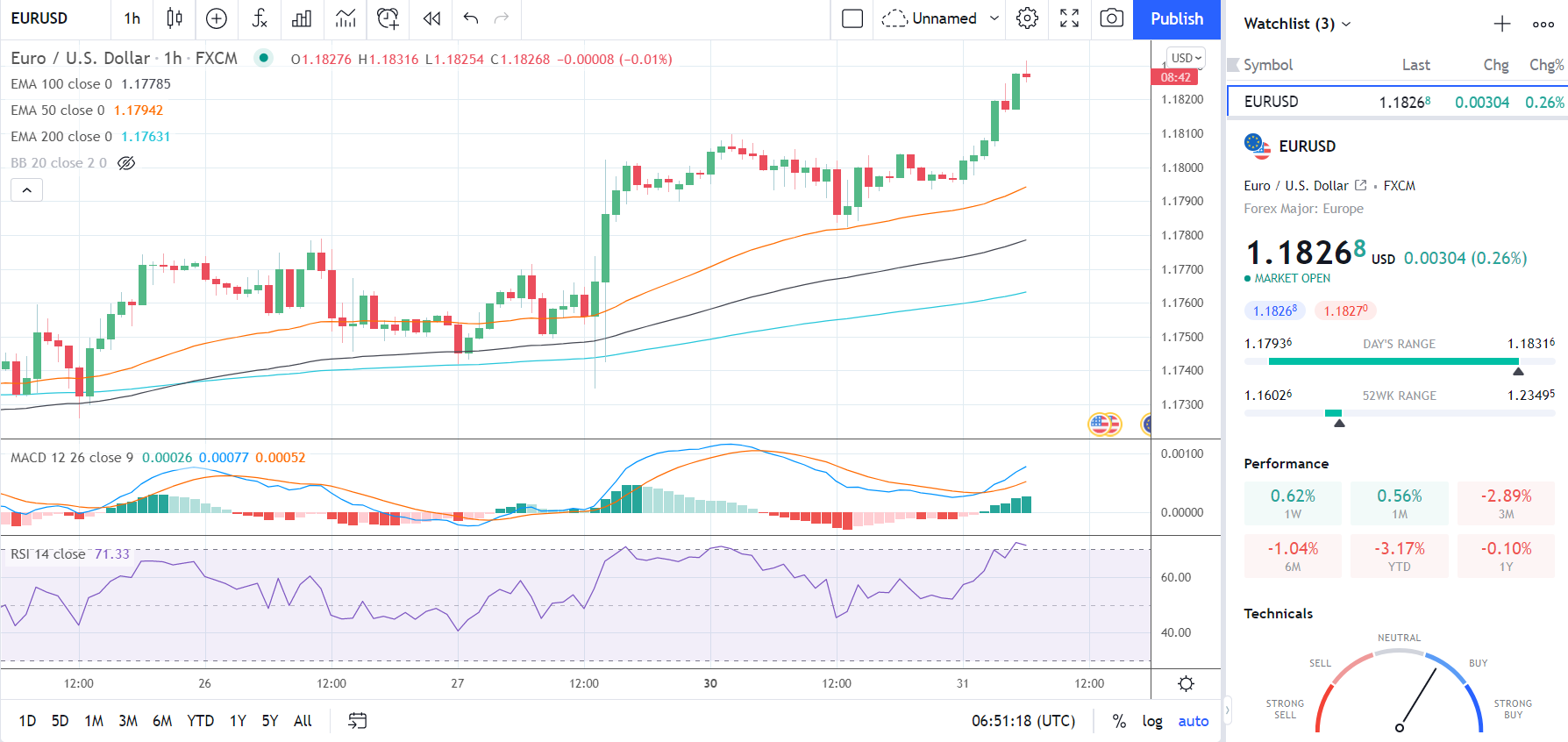Viewport: 1568px width, 742px height.
Task: Start bar replay with rewind icon
Action: click(x=431, y=18)
